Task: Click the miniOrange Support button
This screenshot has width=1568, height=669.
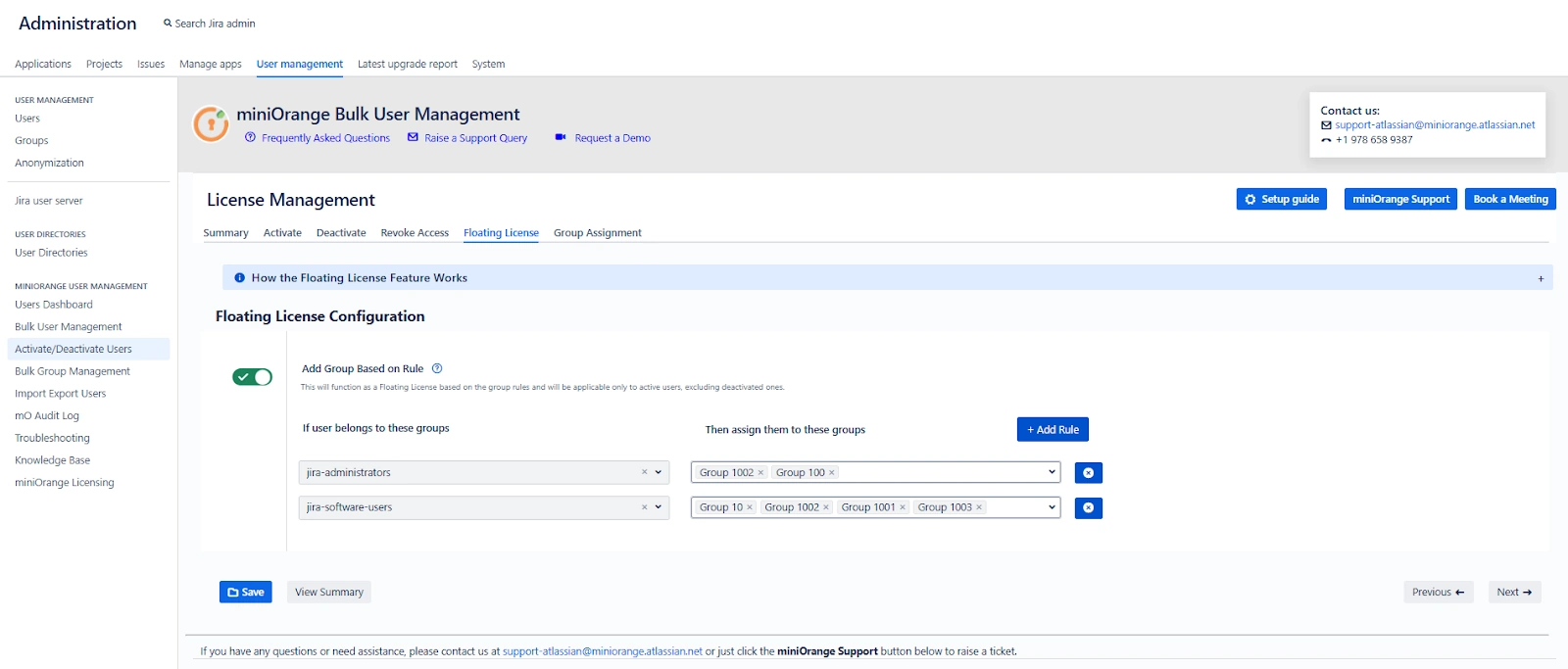Action: pos(1400,199)
